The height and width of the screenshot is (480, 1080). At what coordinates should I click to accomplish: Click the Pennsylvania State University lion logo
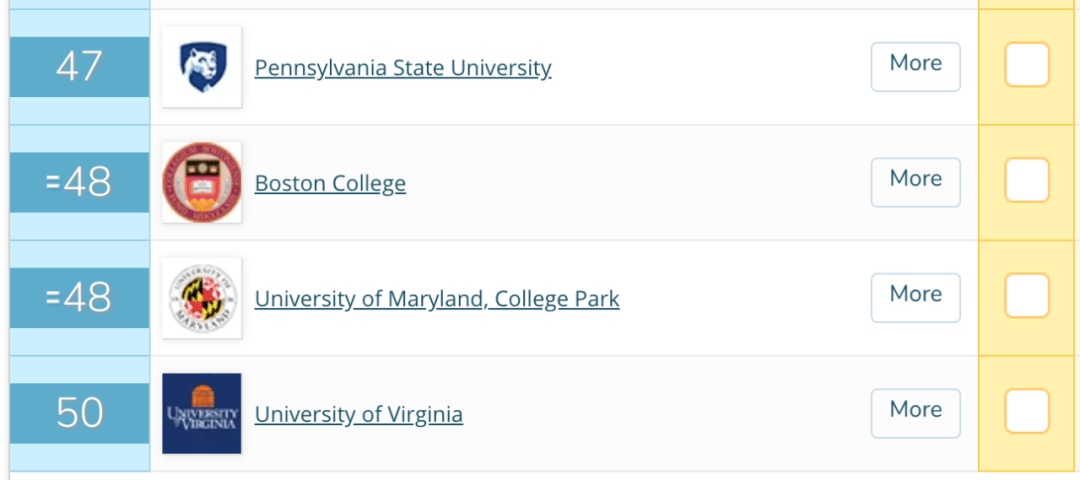click(x=202, y=67)
